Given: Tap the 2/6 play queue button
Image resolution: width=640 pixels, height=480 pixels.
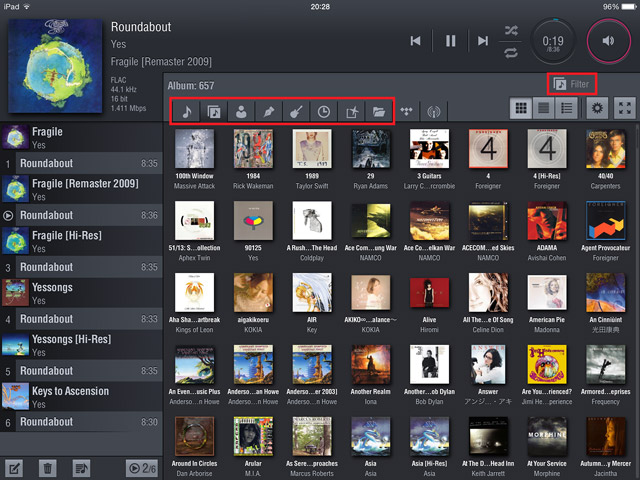Looking at the screenshot, I should pos(140,467).
